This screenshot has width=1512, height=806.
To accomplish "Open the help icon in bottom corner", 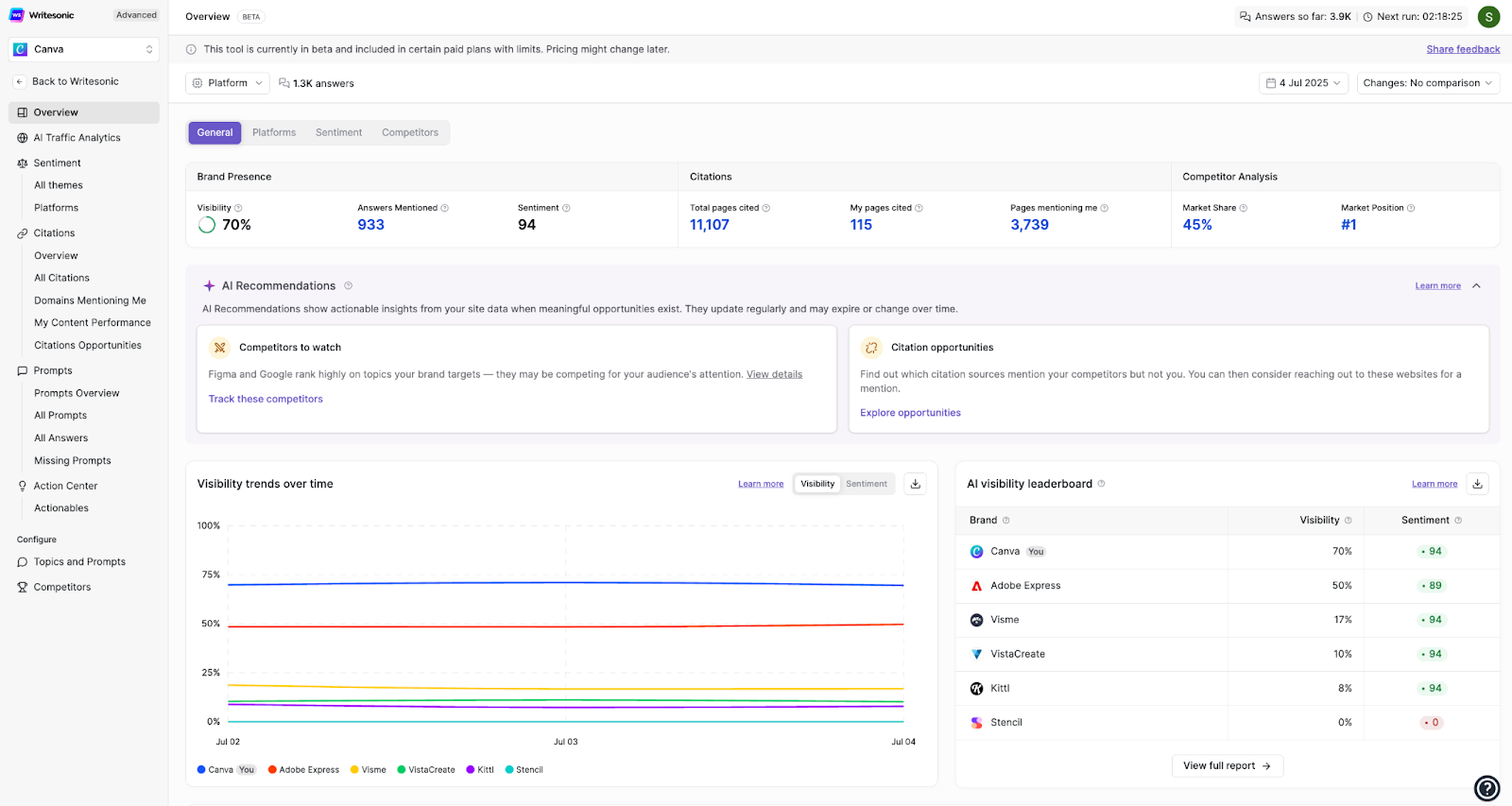I will pyautogui.click(x=1486, y=787).
